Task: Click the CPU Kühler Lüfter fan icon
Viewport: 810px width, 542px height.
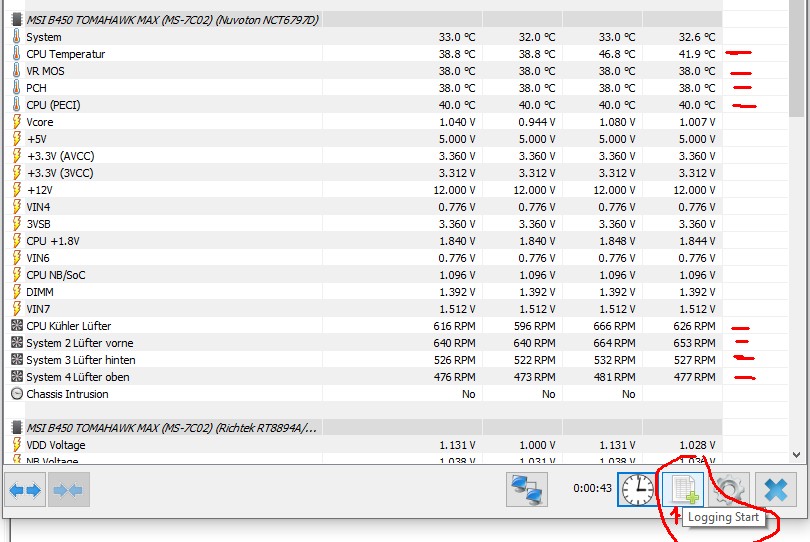Action: 17,326
